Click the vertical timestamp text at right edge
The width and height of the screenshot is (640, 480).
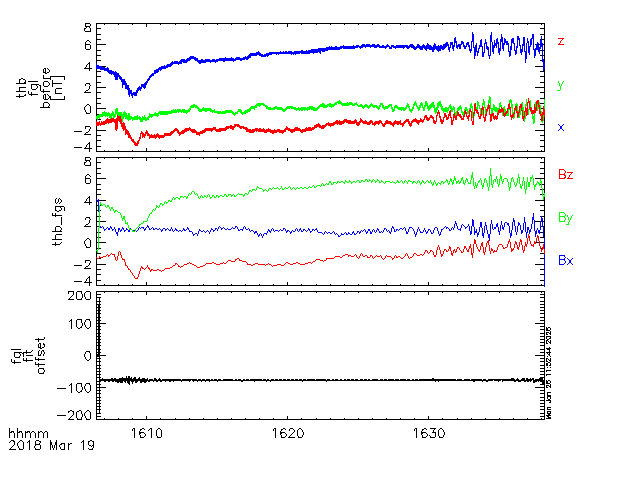click(x=549, y=373)
